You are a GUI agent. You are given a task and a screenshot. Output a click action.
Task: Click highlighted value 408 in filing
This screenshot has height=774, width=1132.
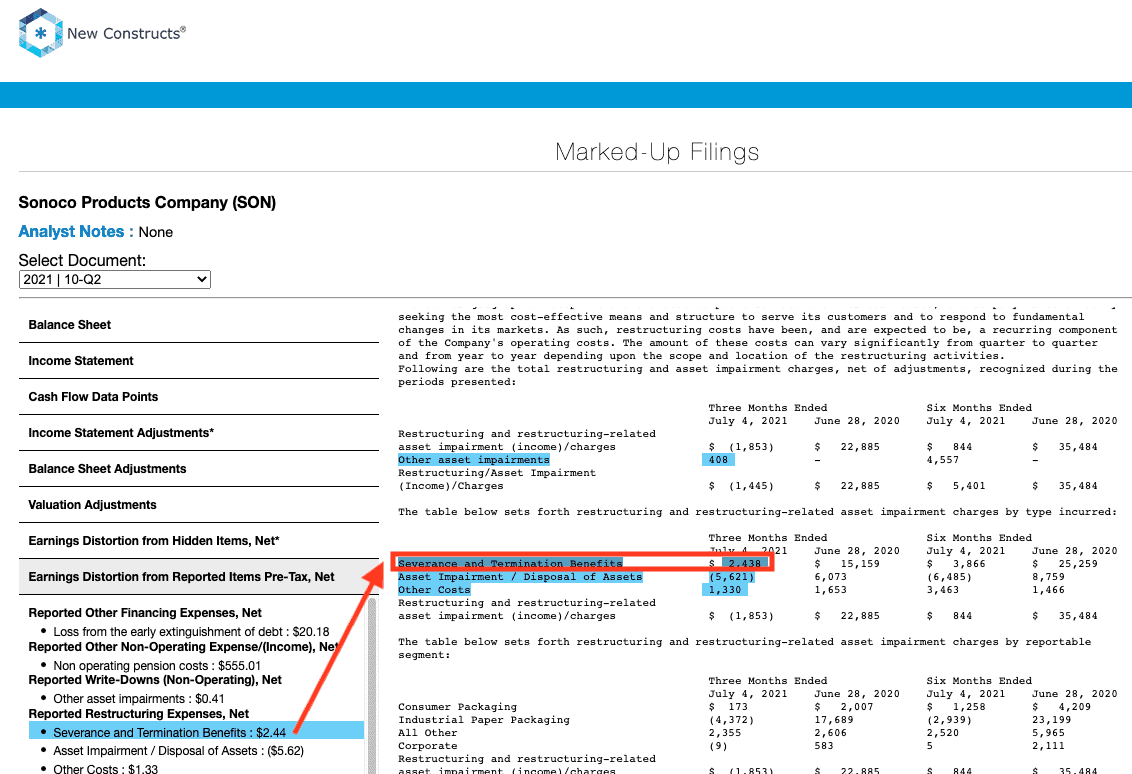tap(718, 460)
